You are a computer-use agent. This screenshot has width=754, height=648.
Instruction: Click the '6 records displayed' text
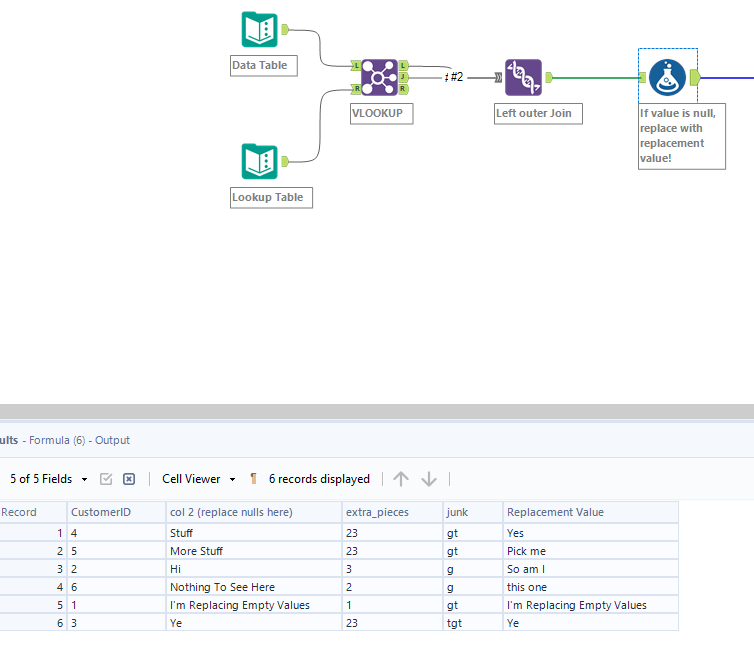click(319, 479)
